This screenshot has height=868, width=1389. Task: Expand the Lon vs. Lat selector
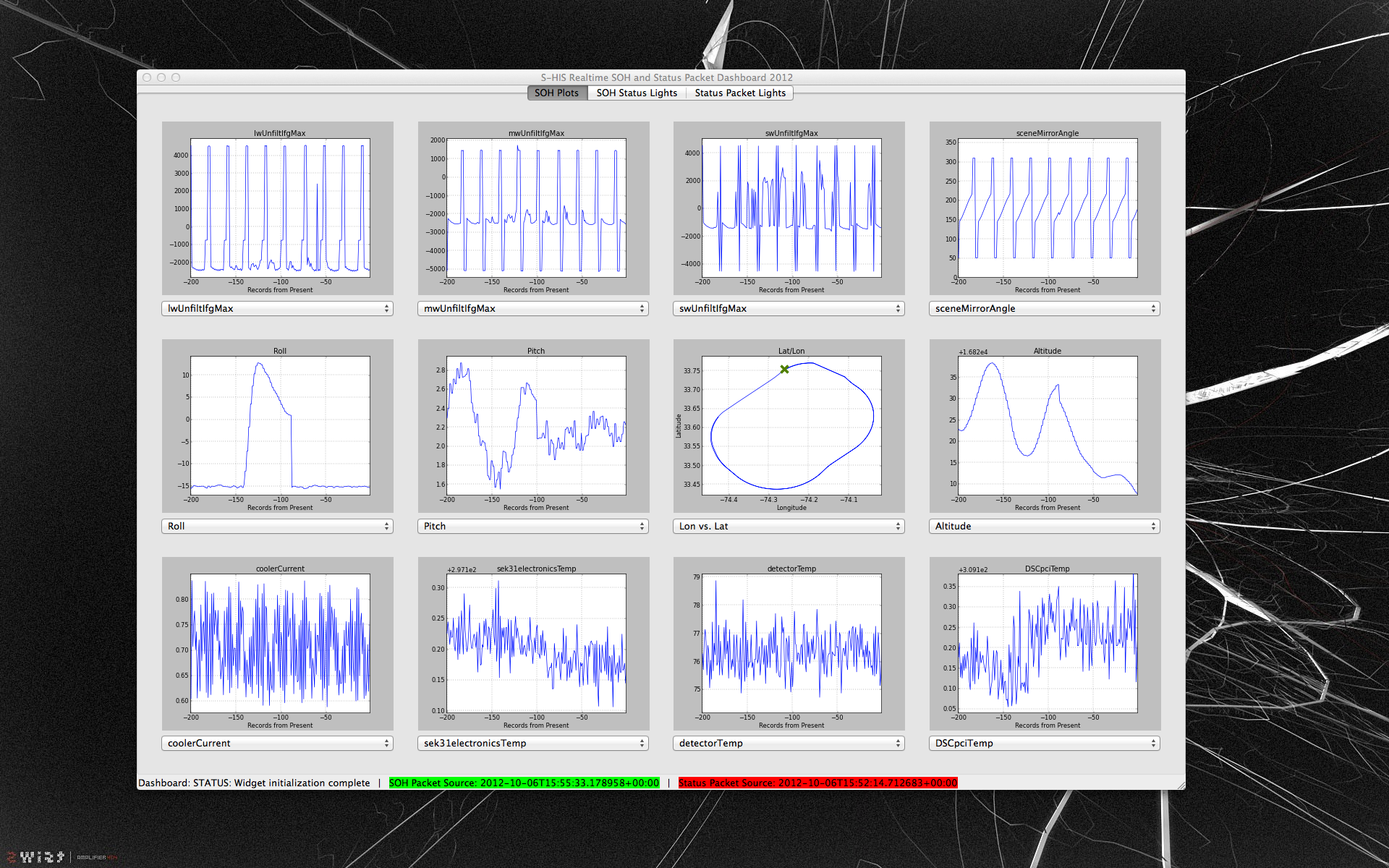point(789,527)
